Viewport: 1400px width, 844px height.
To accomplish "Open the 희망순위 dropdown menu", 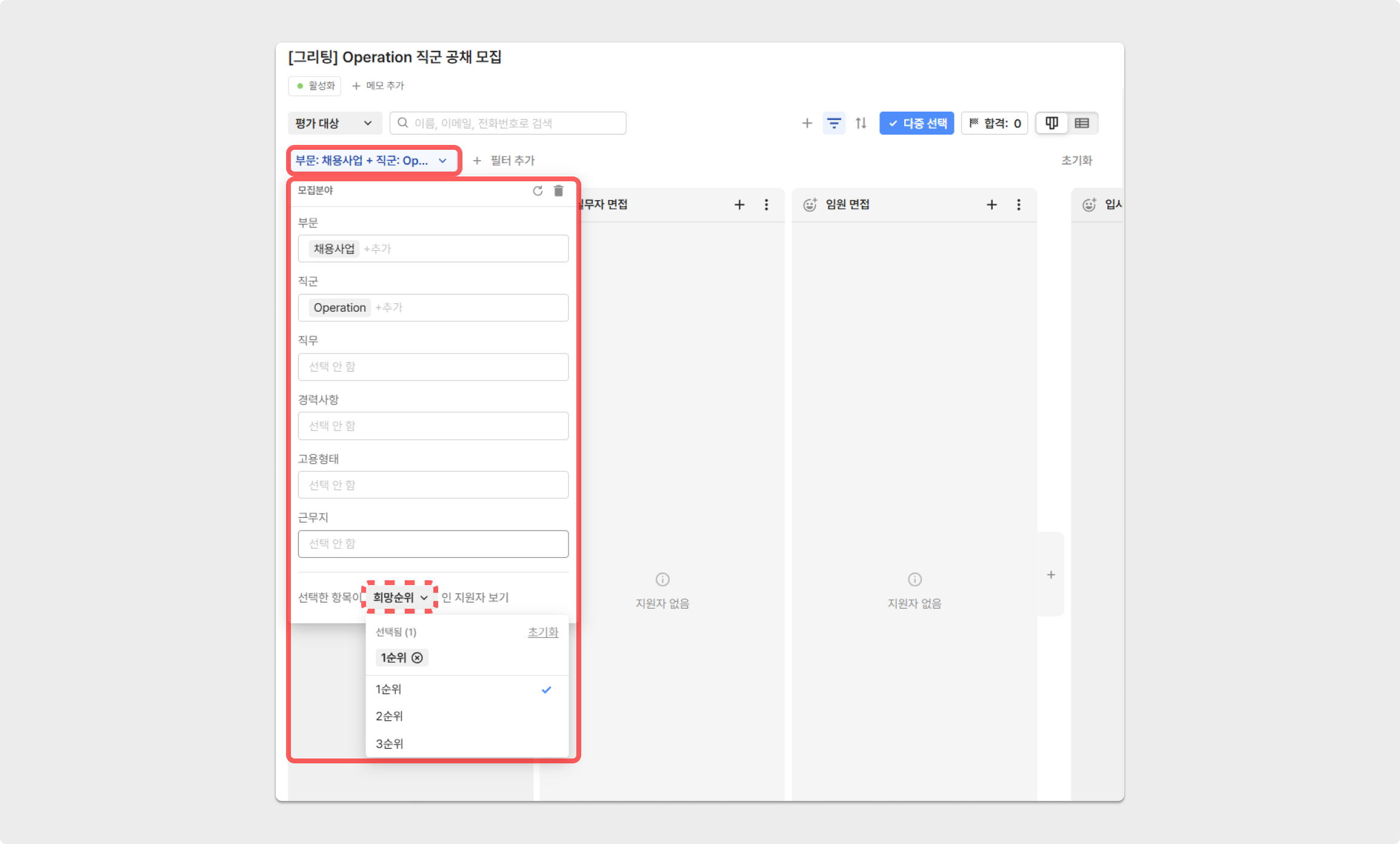I will click(x=400, y=597).
